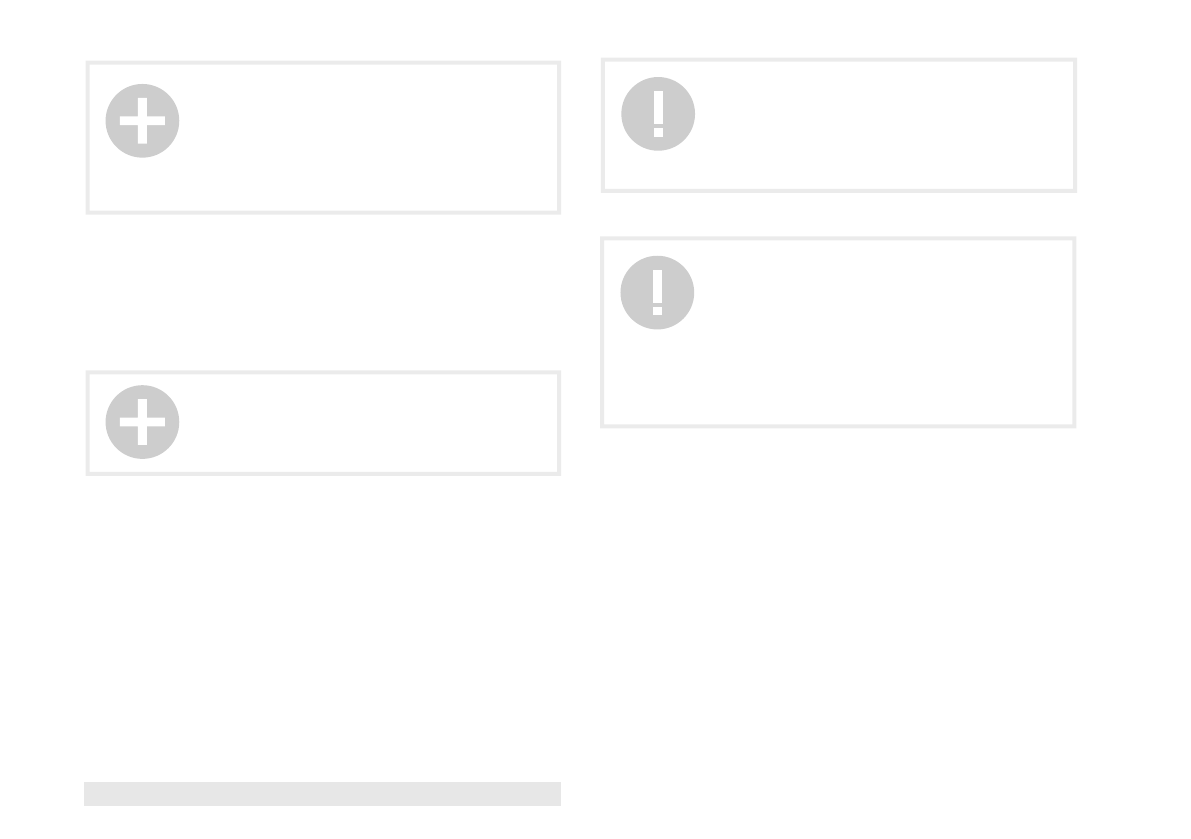Screen dimensions: 1191x839
Task: Click the plus icon in the taller tip box
Action: (142, 121)
